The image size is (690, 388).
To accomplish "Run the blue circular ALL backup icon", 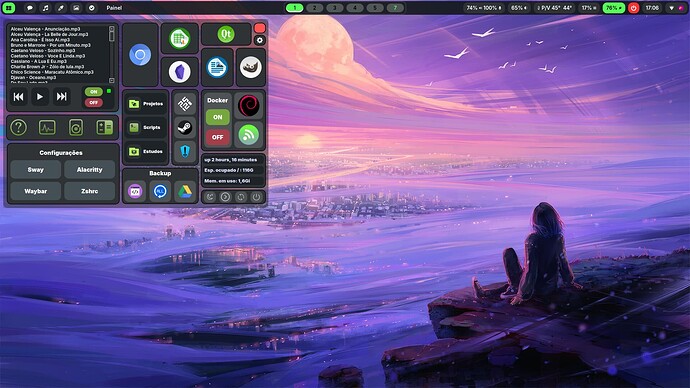I will pyautogui.click(x=160, y=191).
